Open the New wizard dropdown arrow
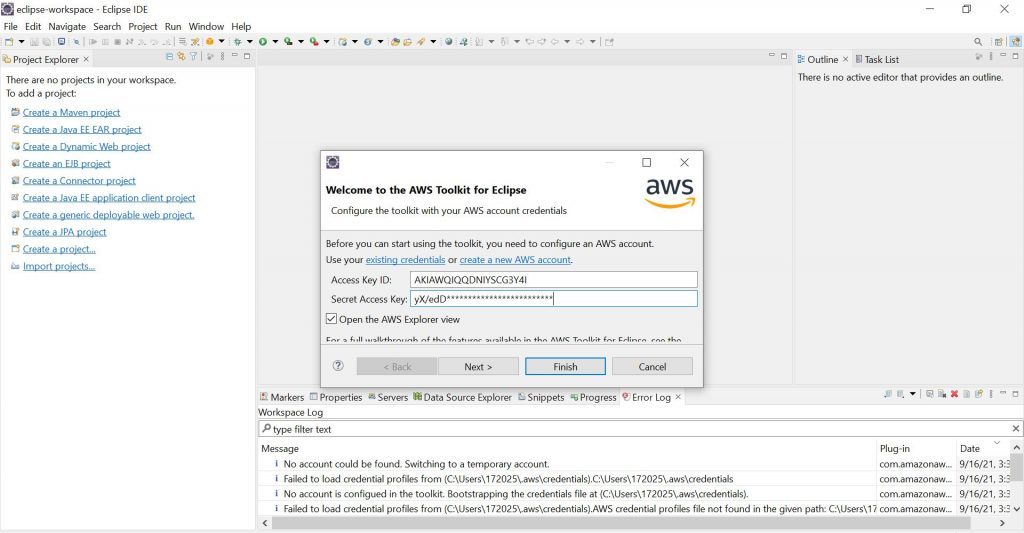Viewport: 1024px width, 533px height. (x=22, y=41)
